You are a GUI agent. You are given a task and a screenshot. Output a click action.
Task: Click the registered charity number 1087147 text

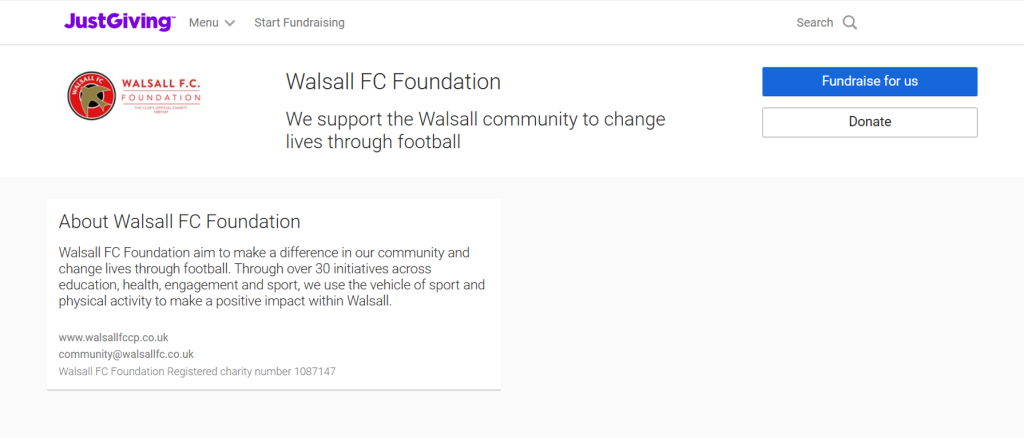pyautogui.click(x=197, y=371)
